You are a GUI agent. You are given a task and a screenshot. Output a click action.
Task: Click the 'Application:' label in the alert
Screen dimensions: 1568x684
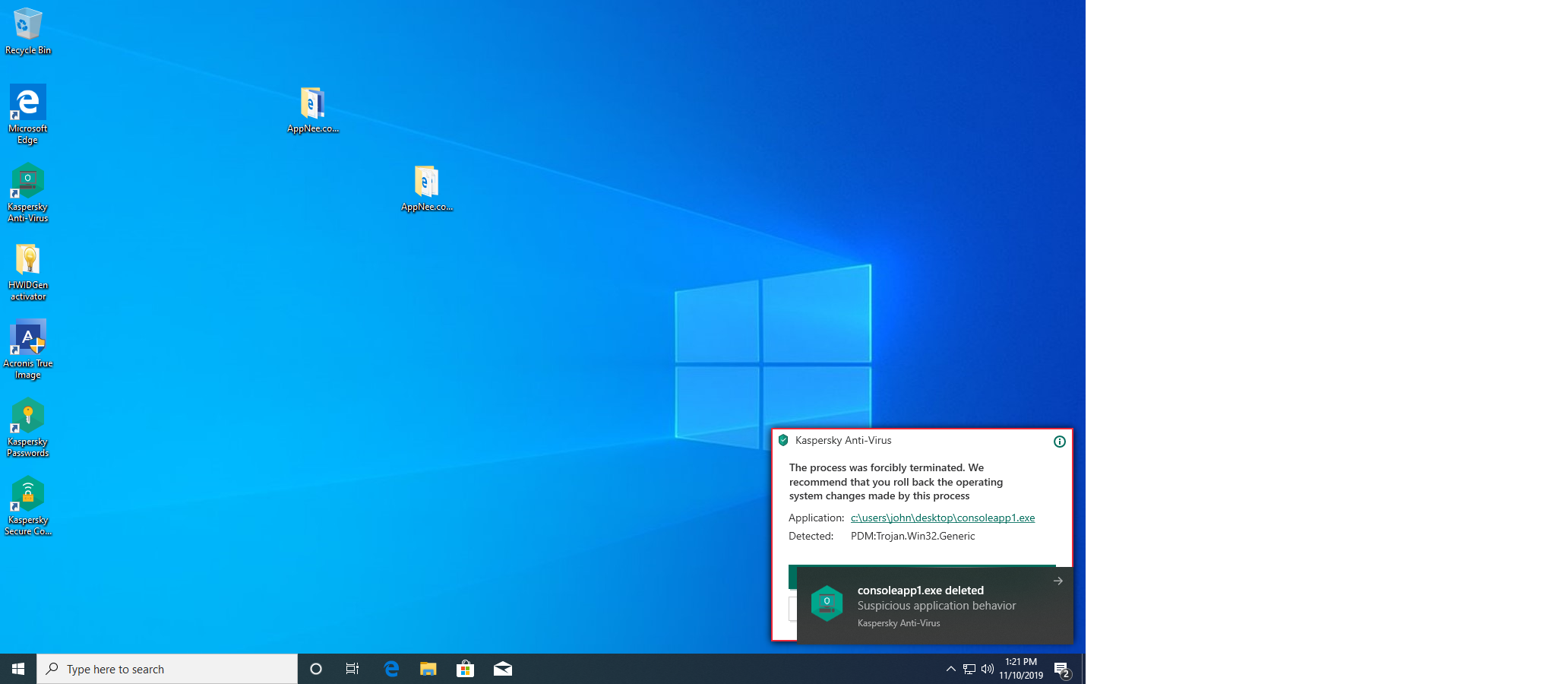coord(817,518)
